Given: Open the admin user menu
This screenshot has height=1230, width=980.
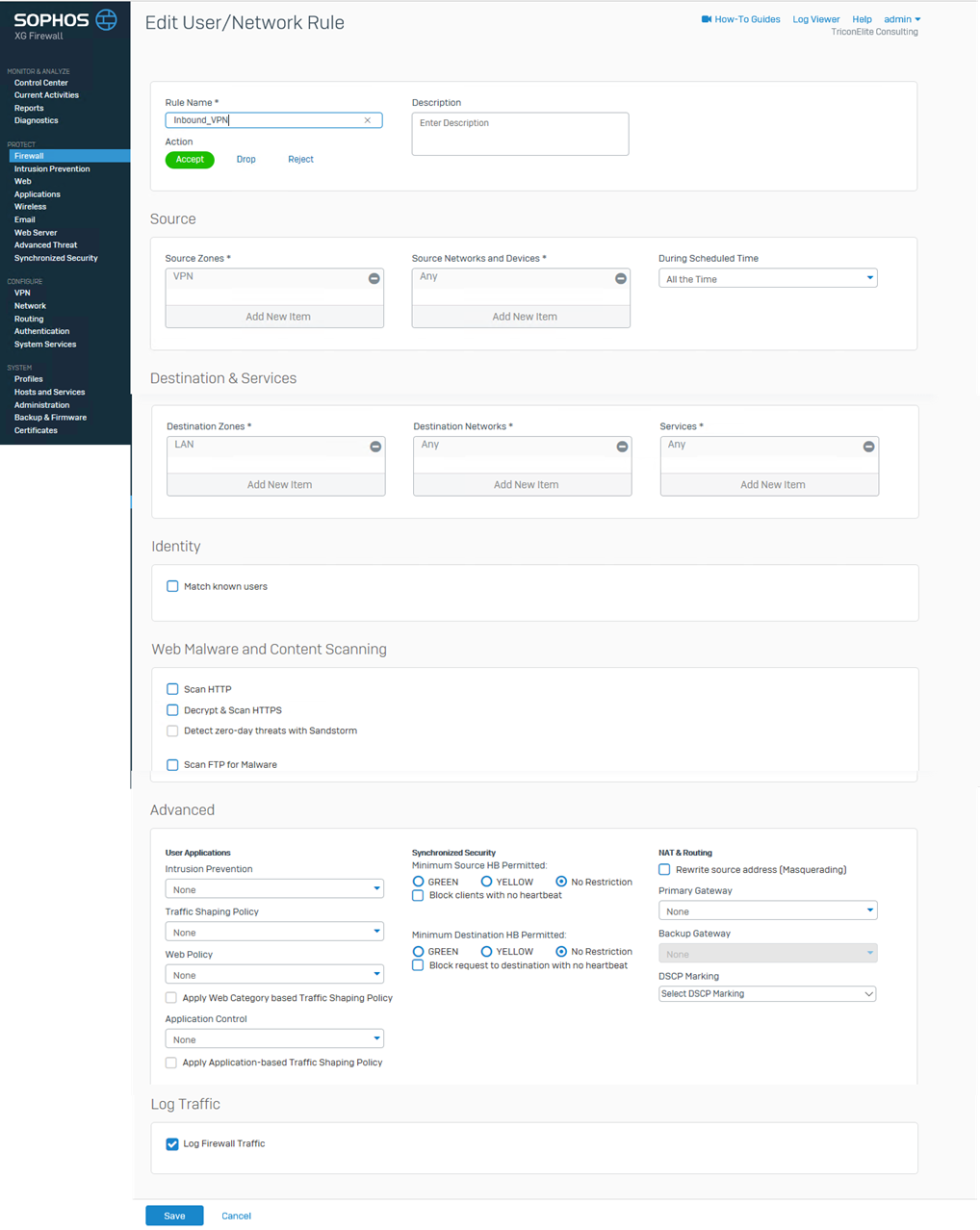Looking at the screenshot, I should click(x=902, y=19).
